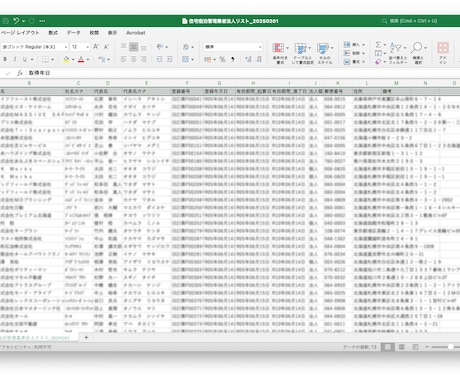
Task: Apply red font color
Action: 81,59
